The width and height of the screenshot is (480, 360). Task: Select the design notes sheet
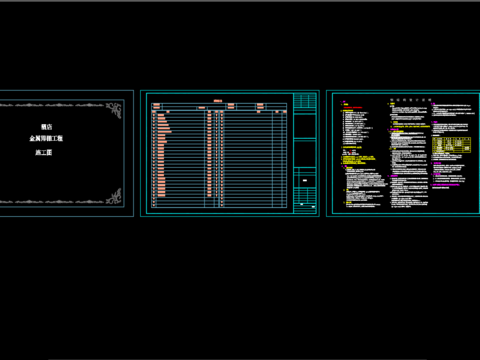[403, 153]
